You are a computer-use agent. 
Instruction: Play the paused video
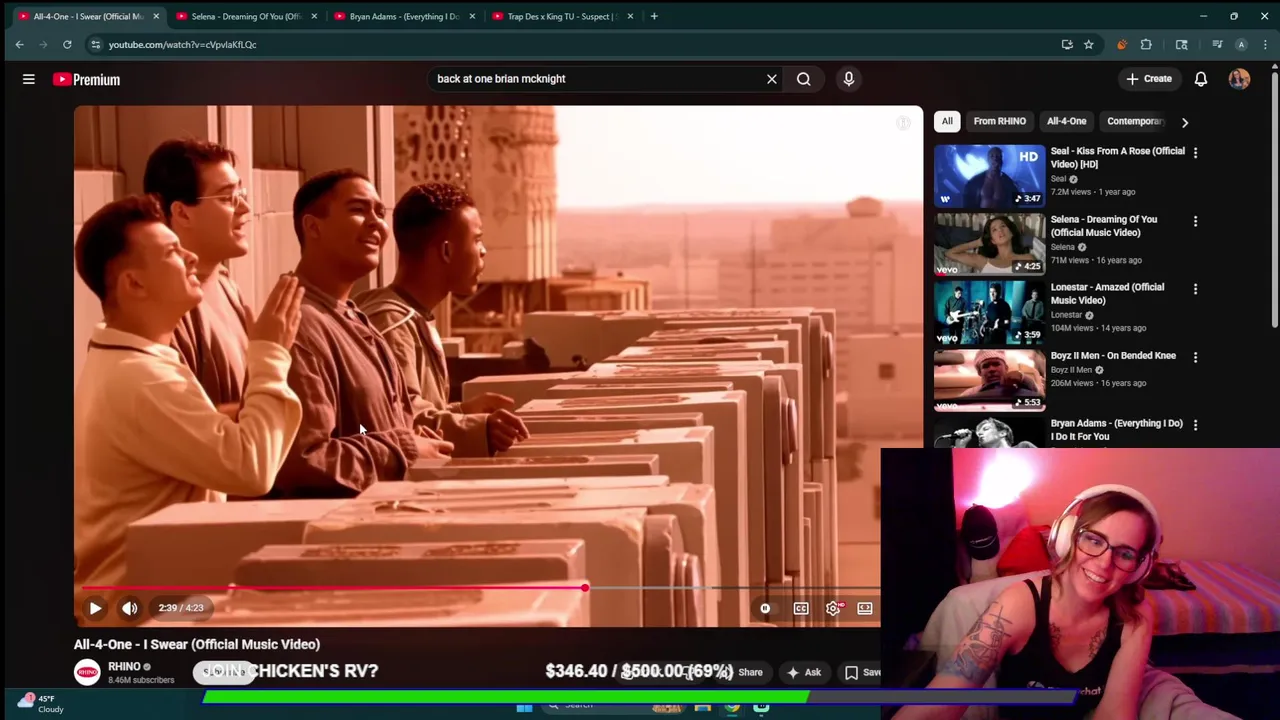click(x=95, y=608)
